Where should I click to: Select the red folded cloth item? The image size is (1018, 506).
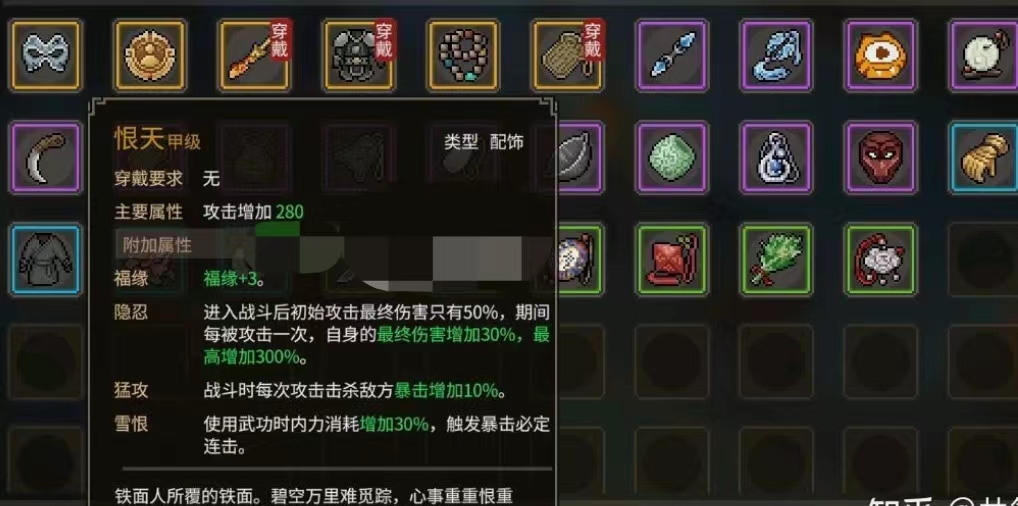[671, 260]
